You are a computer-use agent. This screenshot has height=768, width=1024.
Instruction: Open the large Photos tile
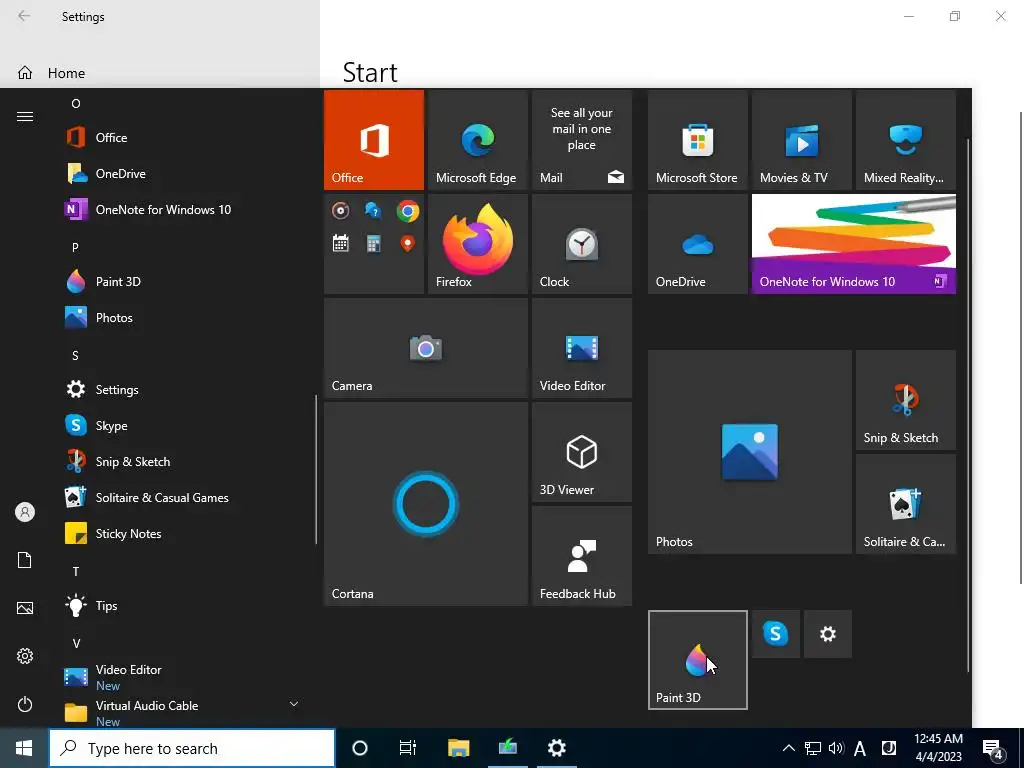(750, 452)
